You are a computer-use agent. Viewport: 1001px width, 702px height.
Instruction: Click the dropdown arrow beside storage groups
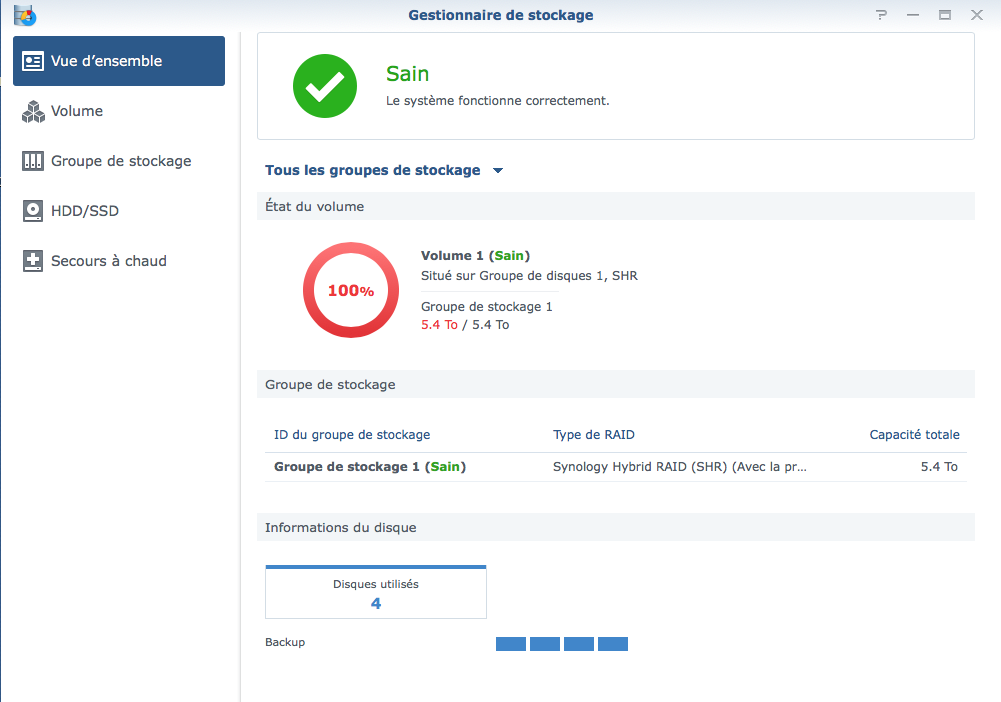click(498, 170)
